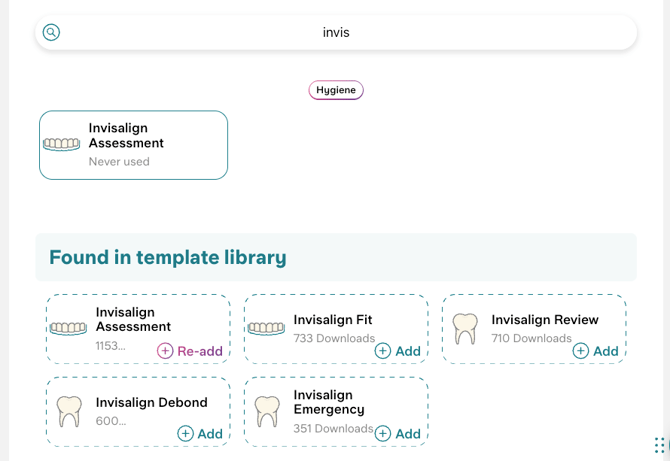The height and width of the screenshot is (461, 670).
Task: Add the Invisalign Review template
Action: pos(596,351)
